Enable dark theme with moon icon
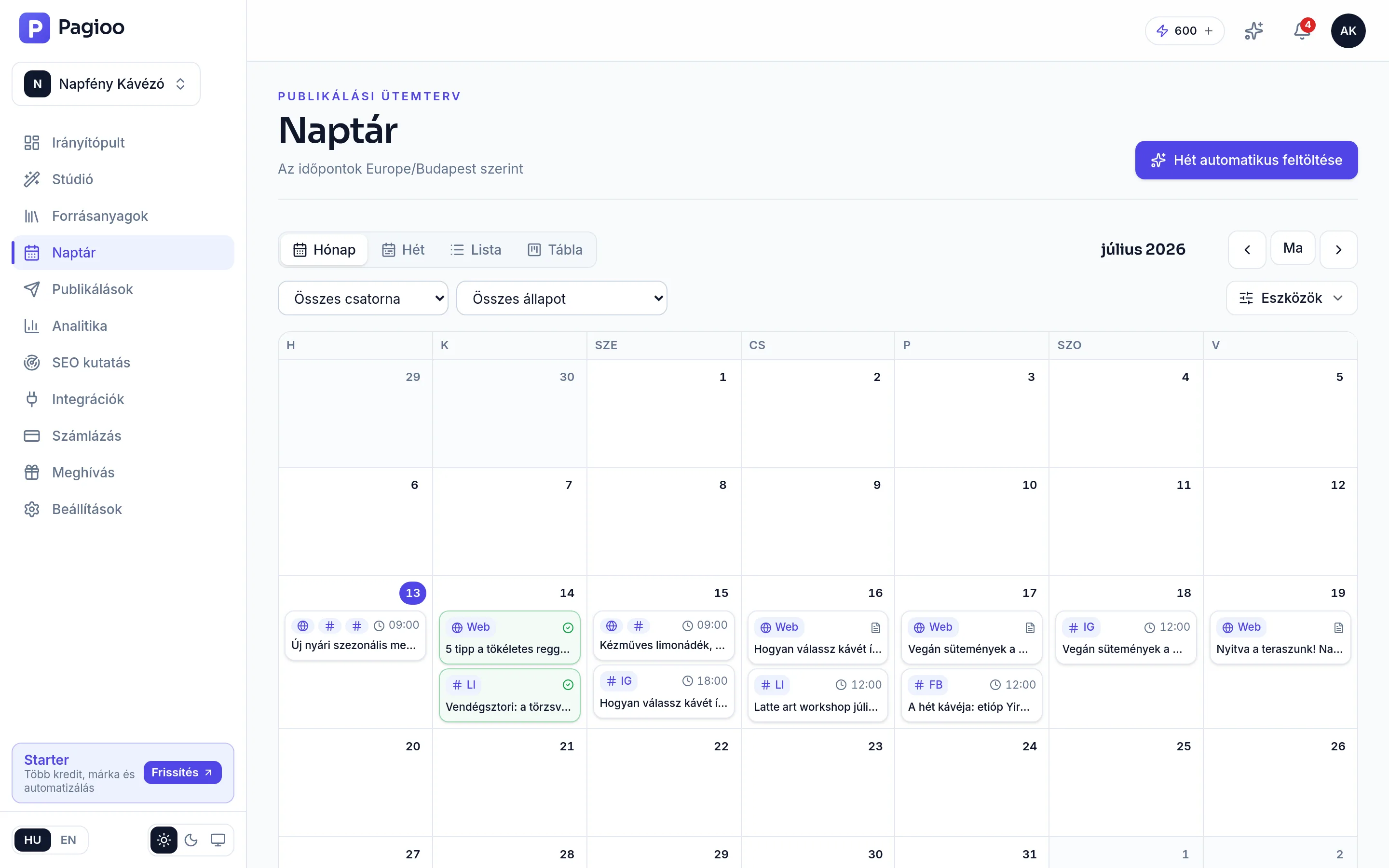The height and width of the screenshot is (868, 1389). pyautogui.click(x=191, y=840)
